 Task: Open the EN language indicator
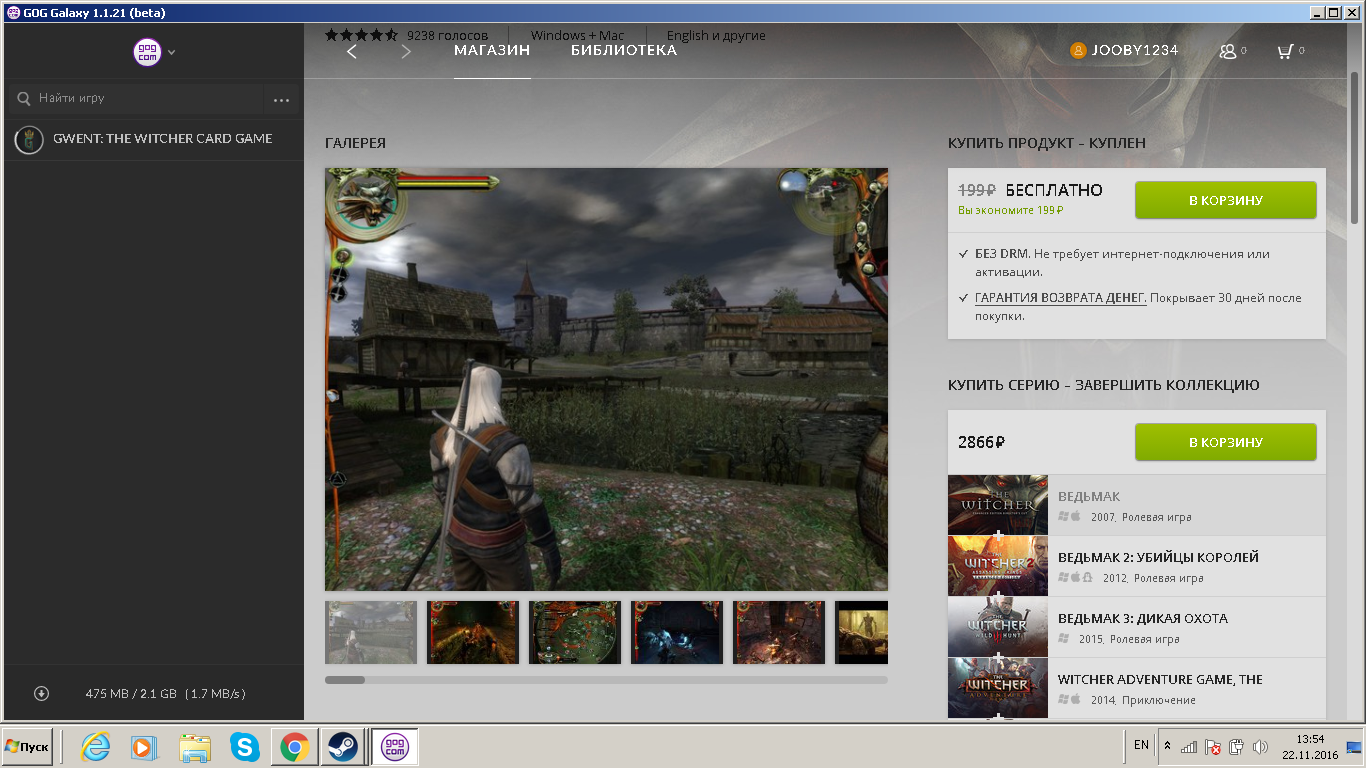(1141, 745)
